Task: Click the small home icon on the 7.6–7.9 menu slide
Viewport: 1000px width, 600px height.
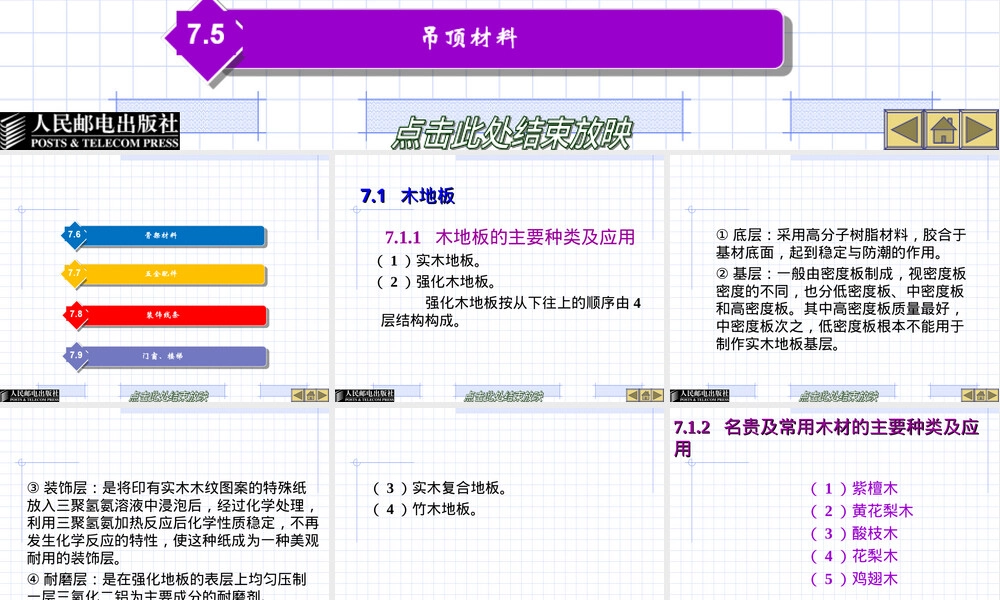Action: 311,395
